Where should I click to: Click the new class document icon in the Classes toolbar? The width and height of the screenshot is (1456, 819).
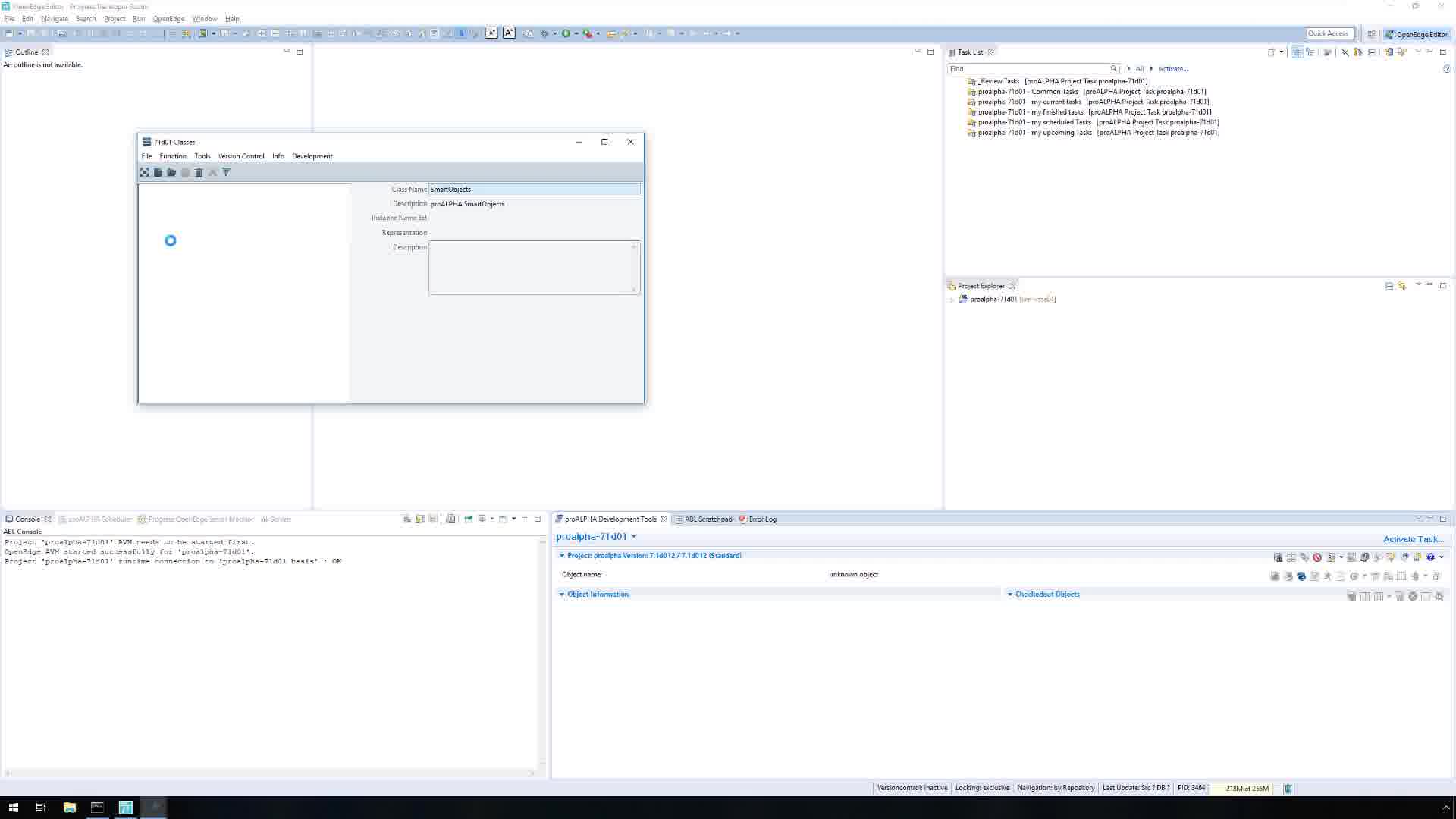158,173
